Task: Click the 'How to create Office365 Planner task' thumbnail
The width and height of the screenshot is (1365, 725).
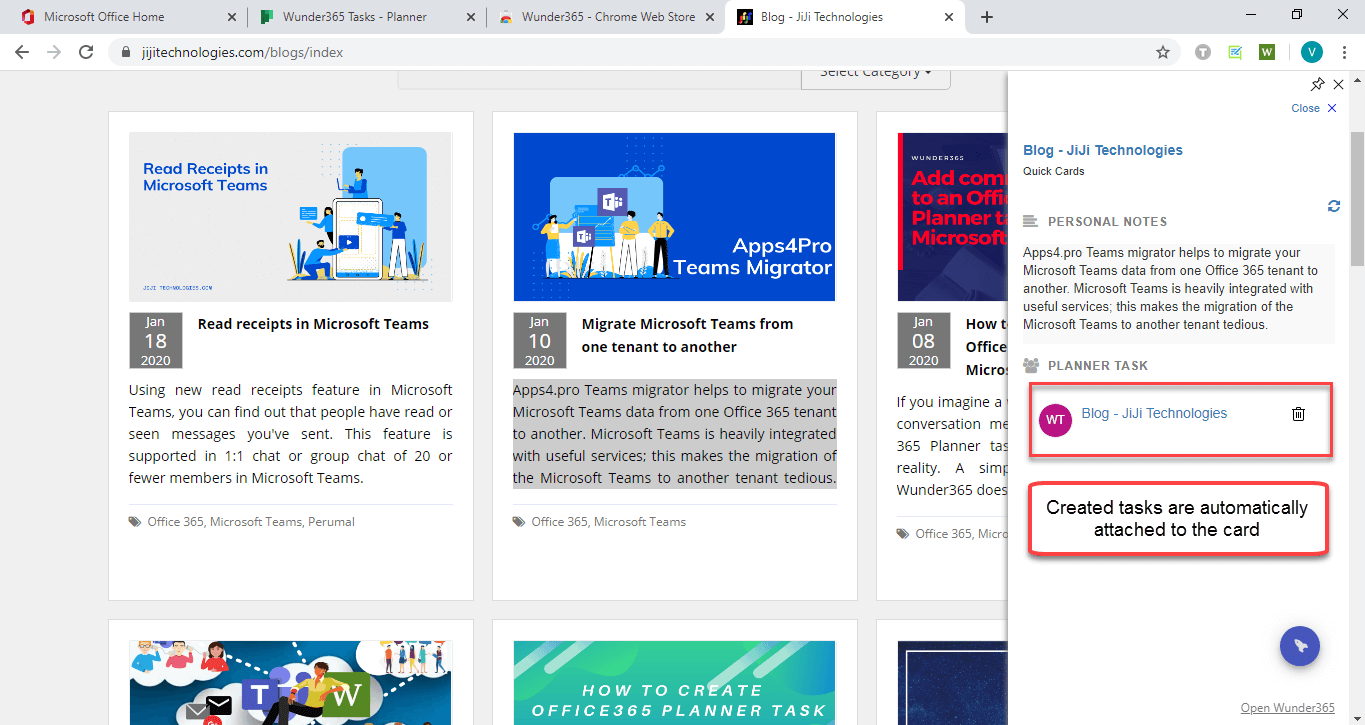Action: coord(674,683)
